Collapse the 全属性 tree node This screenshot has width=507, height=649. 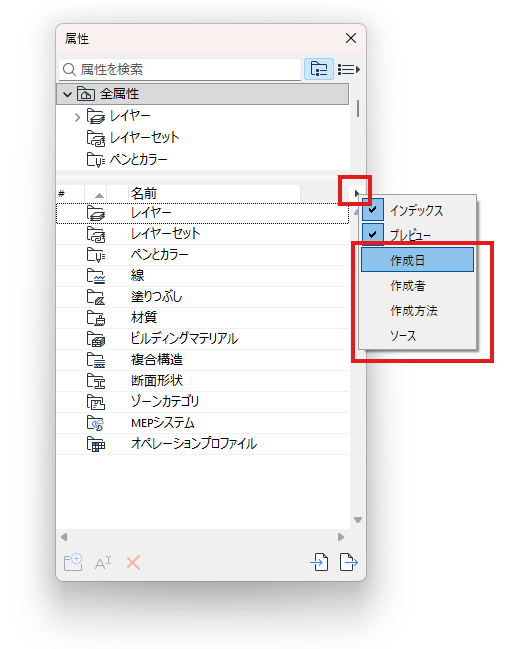point(67,94)
